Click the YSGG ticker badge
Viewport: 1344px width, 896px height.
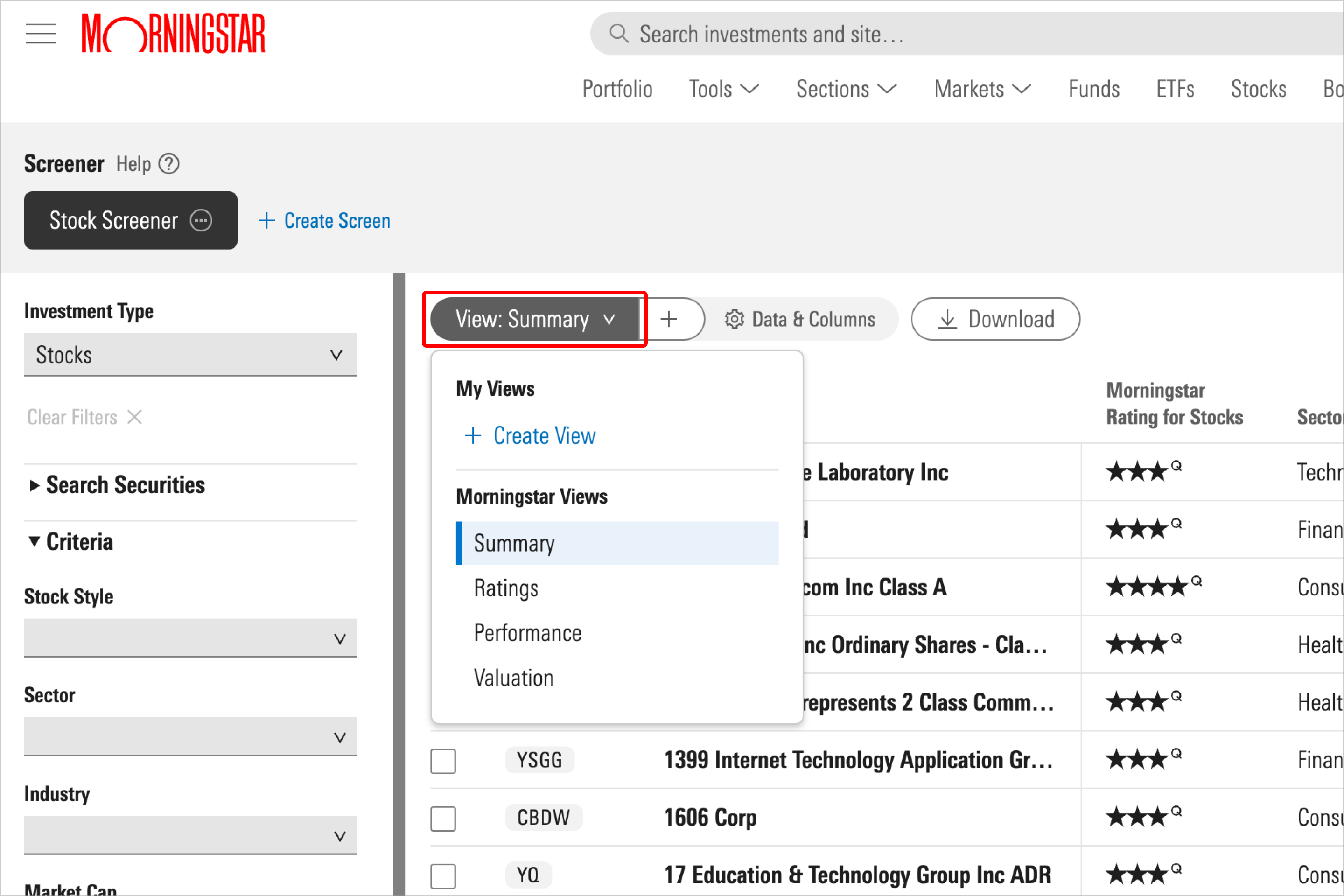(x=539, y=760)
